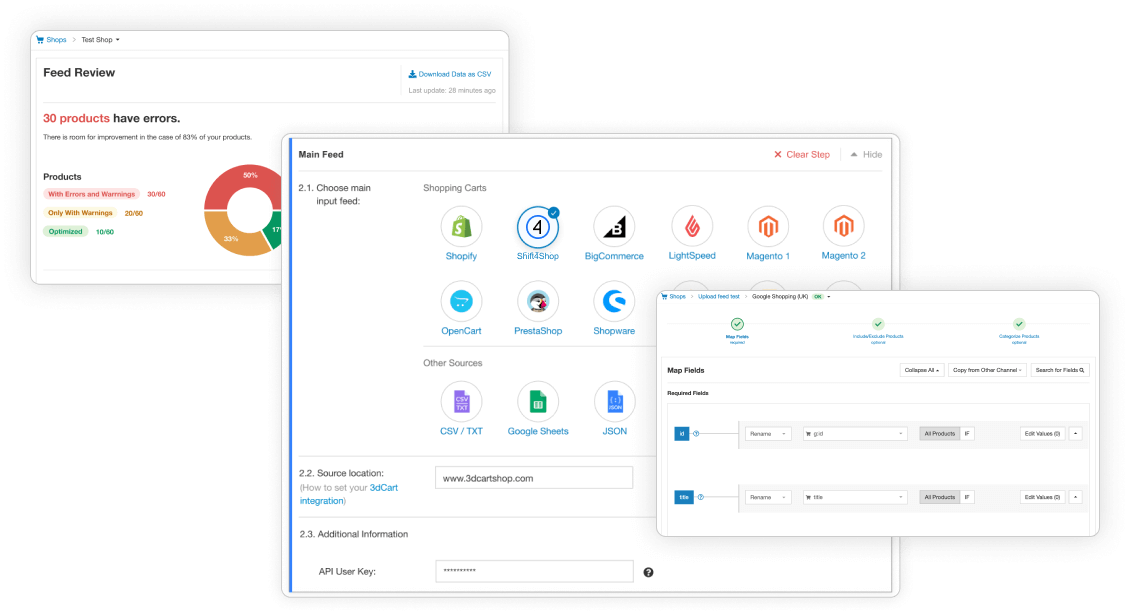Open the Upload feed test breadcrumb
Image resolution: width=1130 pixels, height=614 pixels.
click(x=719, y=296)
